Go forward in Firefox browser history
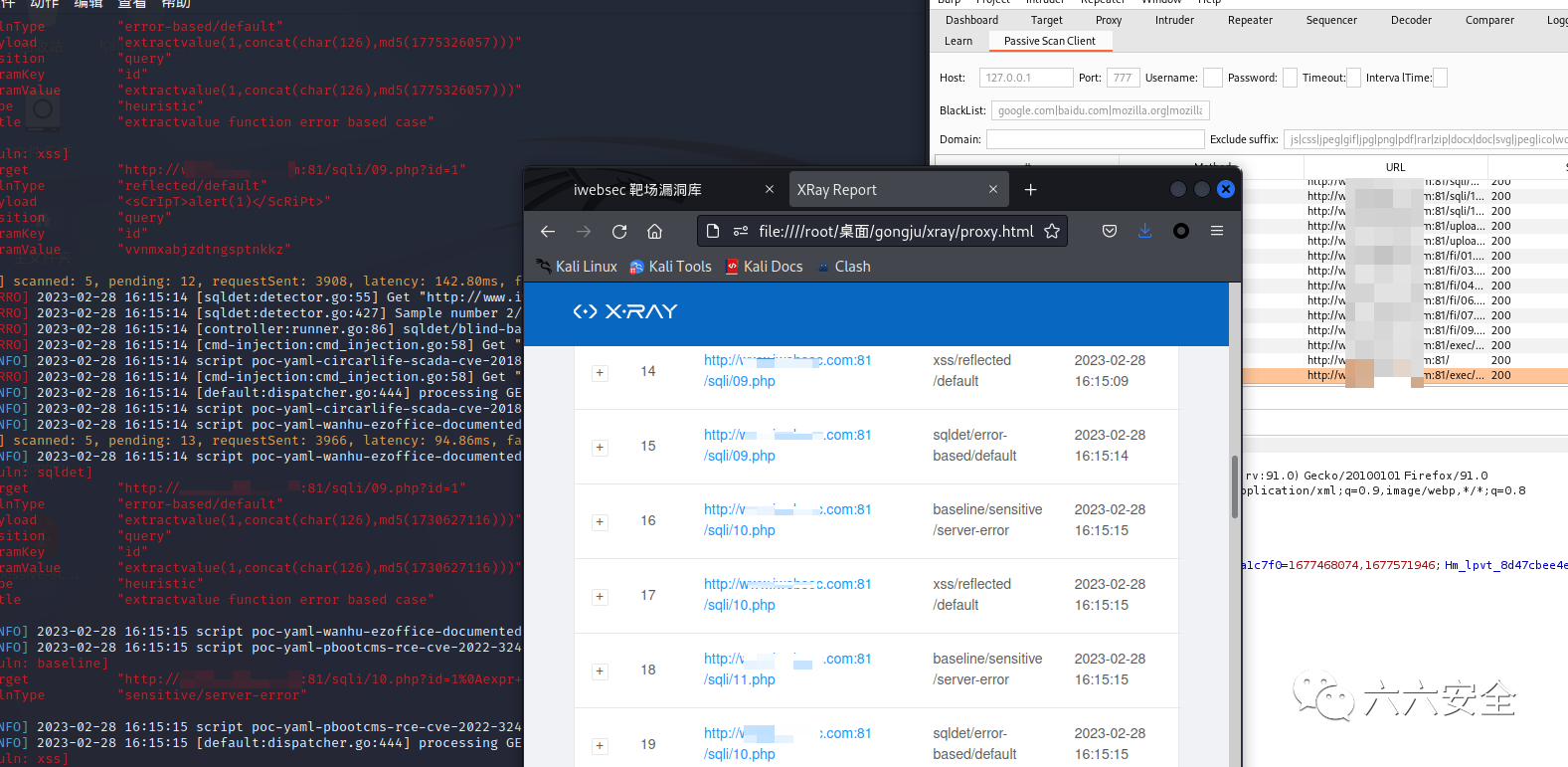Image resolution: width=1568 pixels, height=767 pixels. click(x=584, y=232)
